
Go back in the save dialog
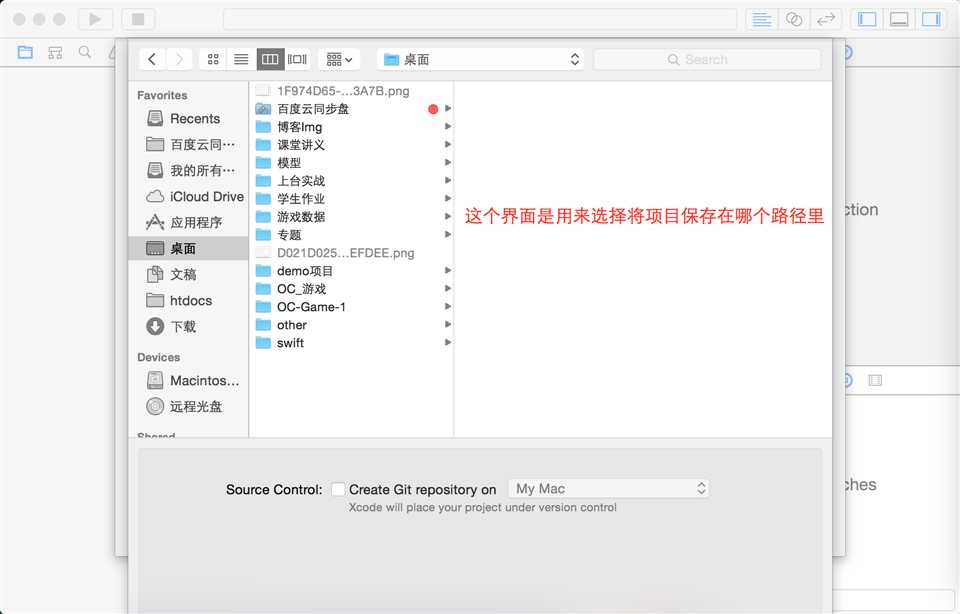coord(152,59)
